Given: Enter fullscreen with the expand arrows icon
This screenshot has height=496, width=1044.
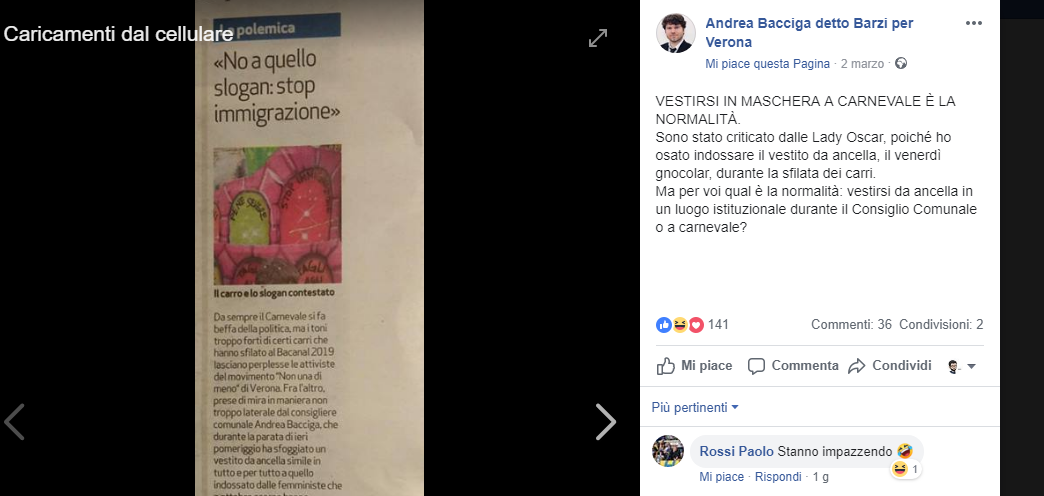Looking at the screenshot, I should tap(598, 38).
